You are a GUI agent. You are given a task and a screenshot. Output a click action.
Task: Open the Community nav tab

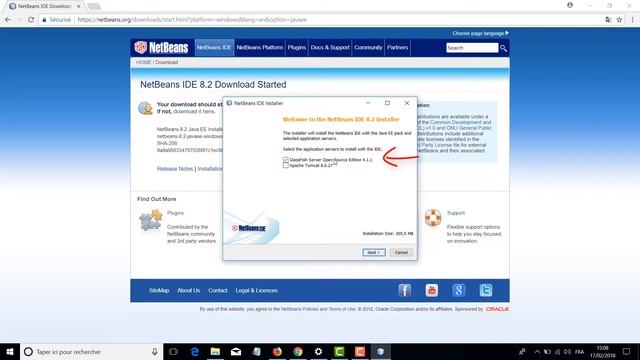click(368, 47)
